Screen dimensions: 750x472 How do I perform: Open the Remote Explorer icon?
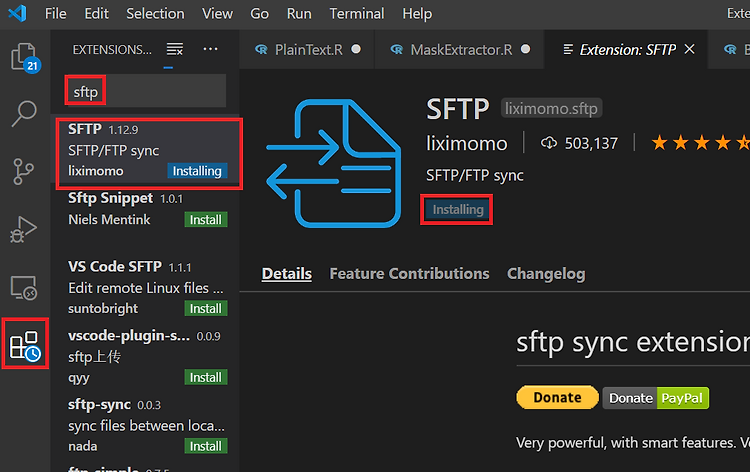24,287
